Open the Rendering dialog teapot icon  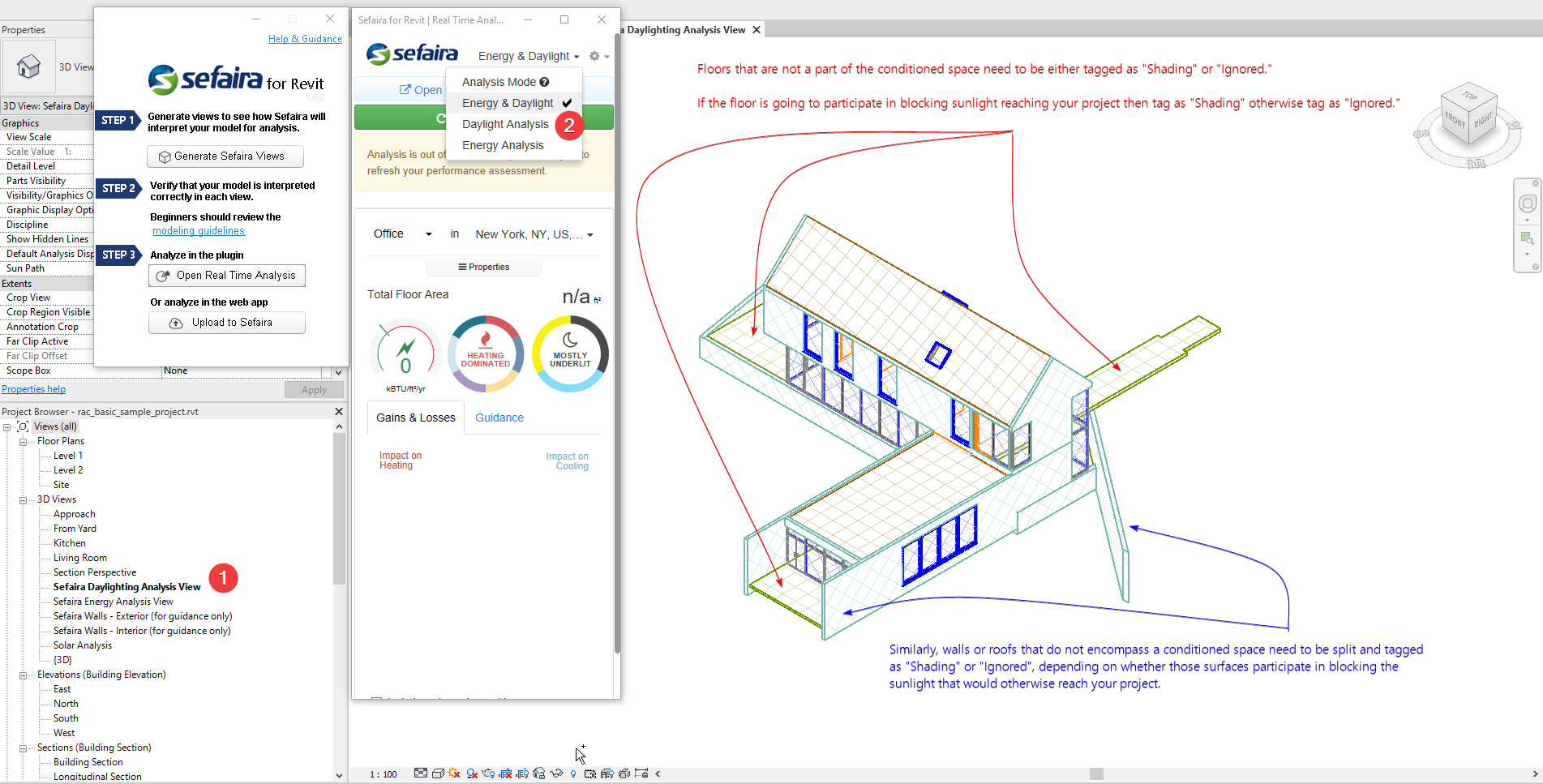click(x=488, y=773)
